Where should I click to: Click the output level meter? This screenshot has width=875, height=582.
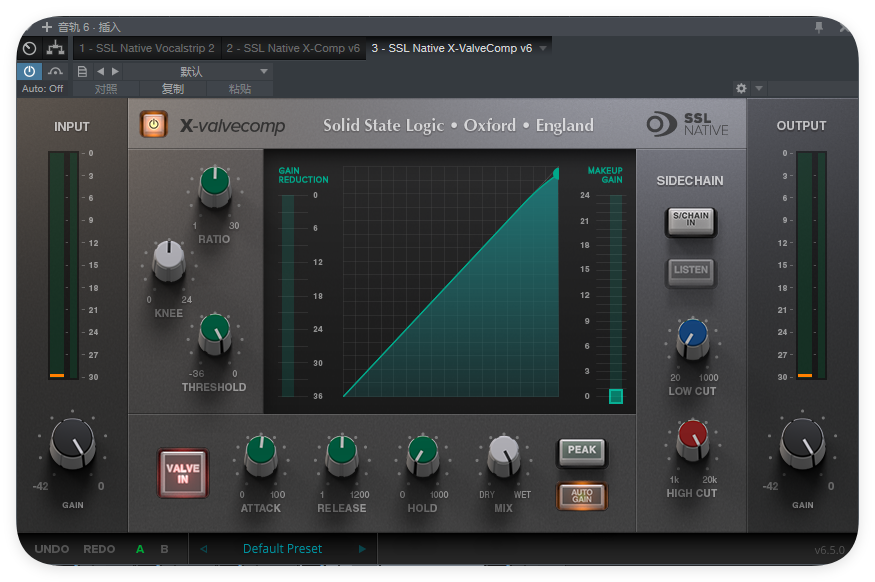pos(811,265)
